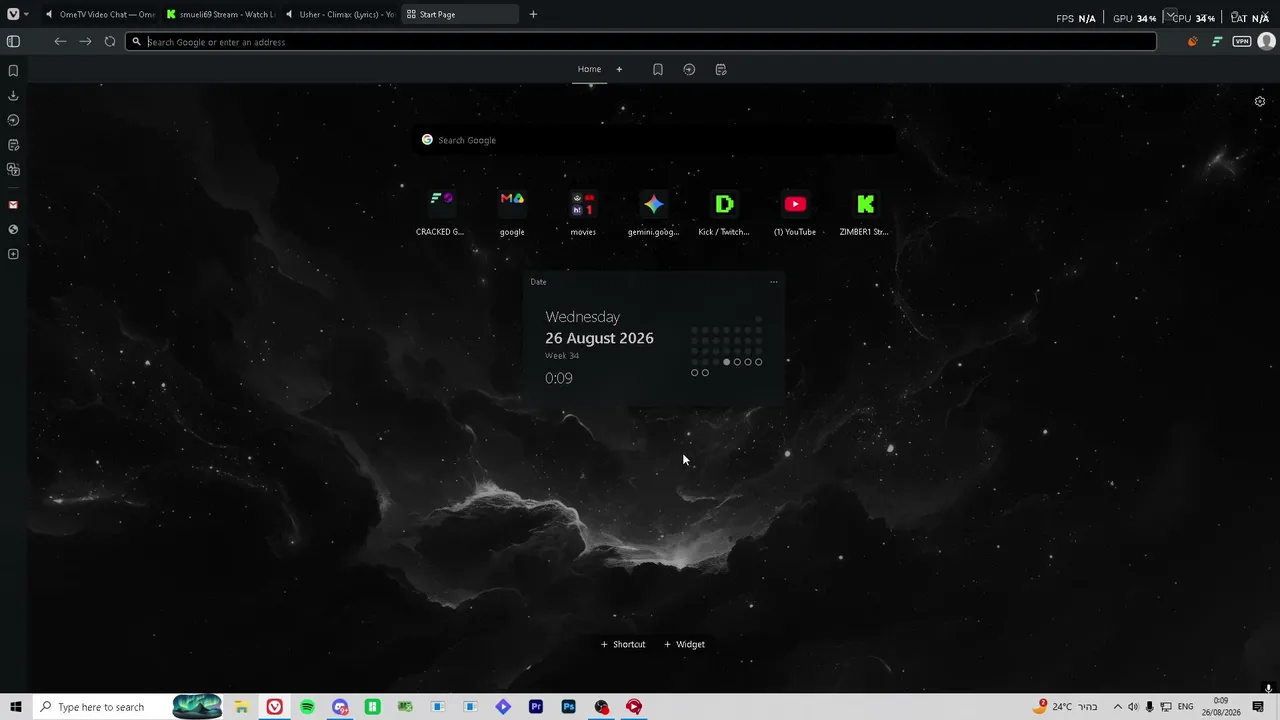Open the History panel in sidebar

13,120
